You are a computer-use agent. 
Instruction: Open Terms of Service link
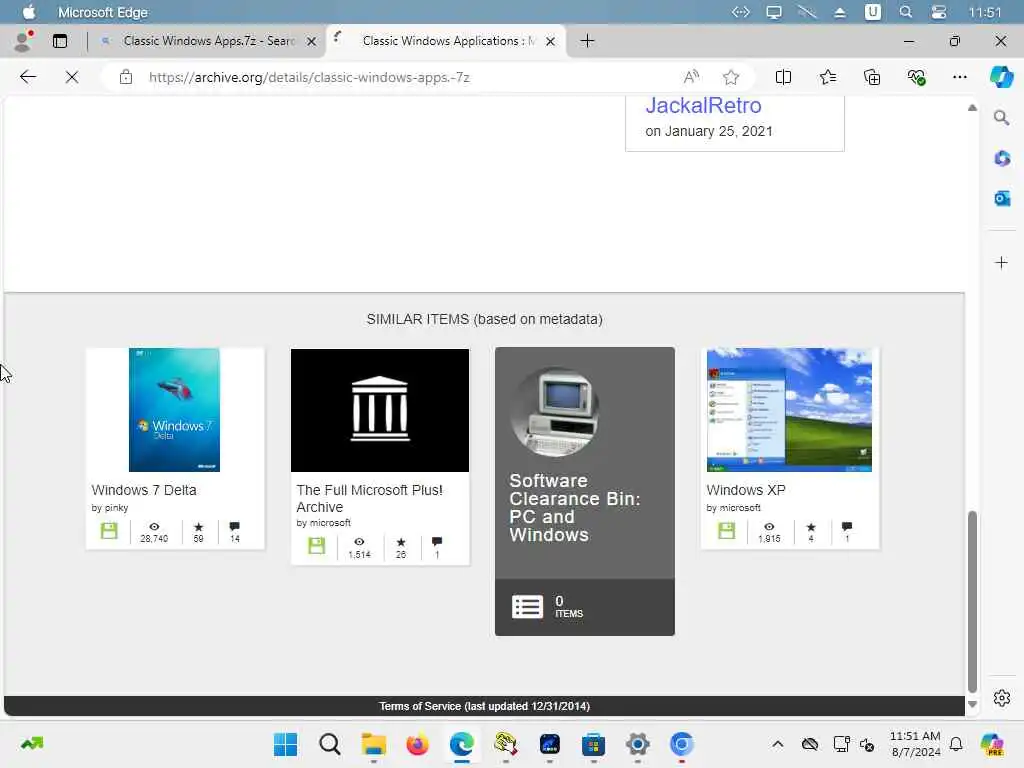(x=485, y=706)
